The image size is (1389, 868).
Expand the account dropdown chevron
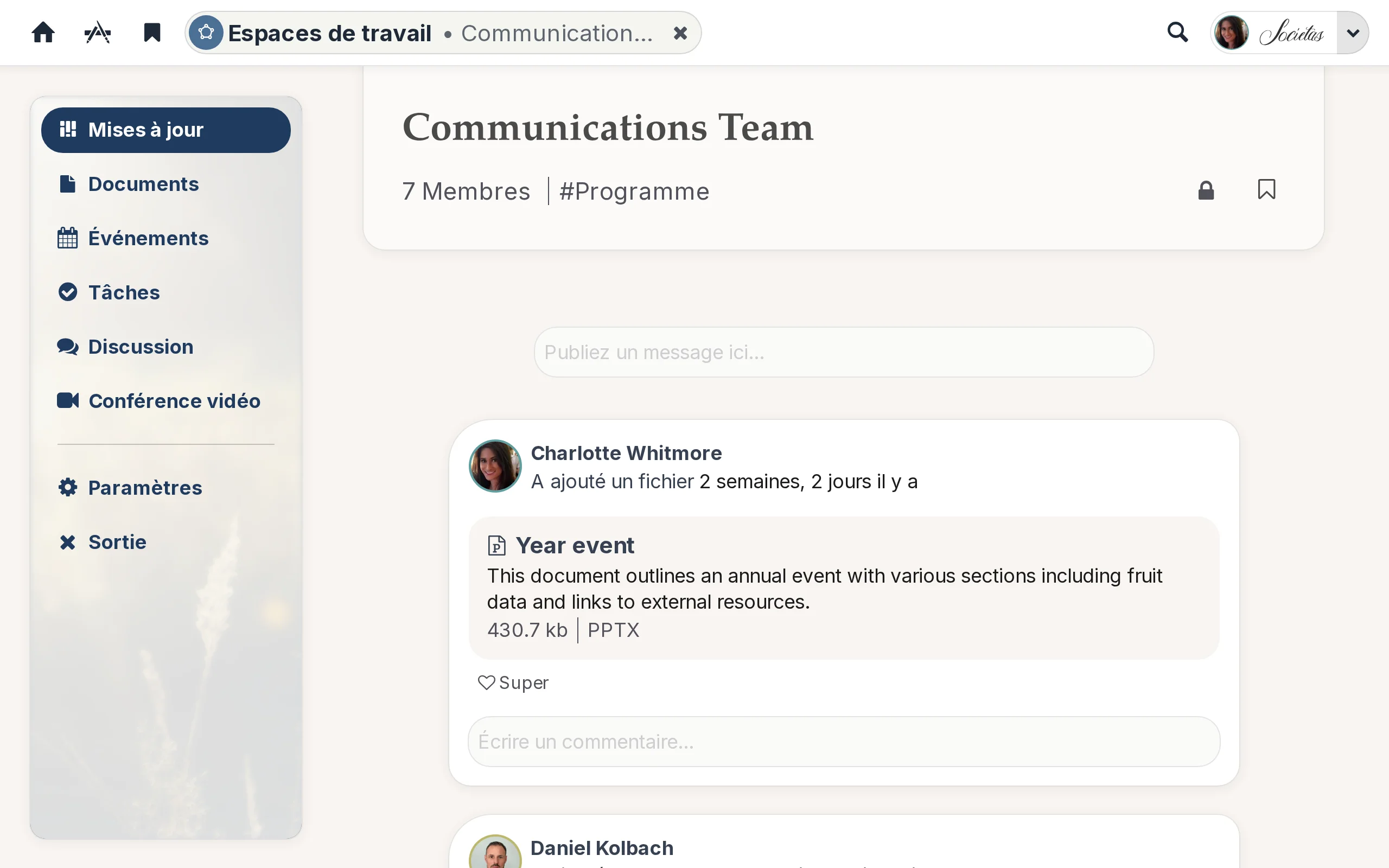pyautogui.click(x=1352, y=33)
